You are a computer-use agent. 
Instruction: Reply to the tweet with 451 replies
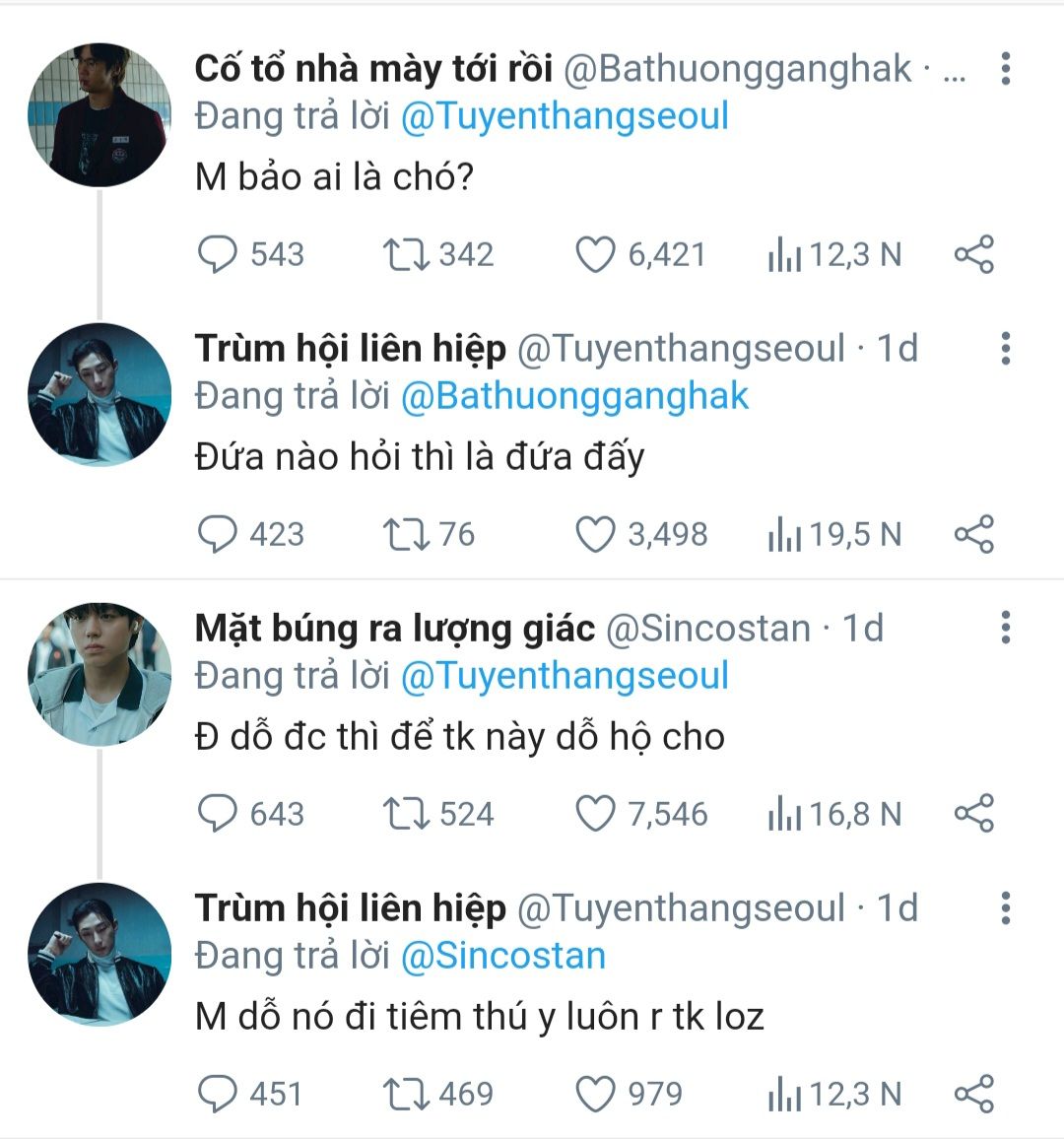218,1094
